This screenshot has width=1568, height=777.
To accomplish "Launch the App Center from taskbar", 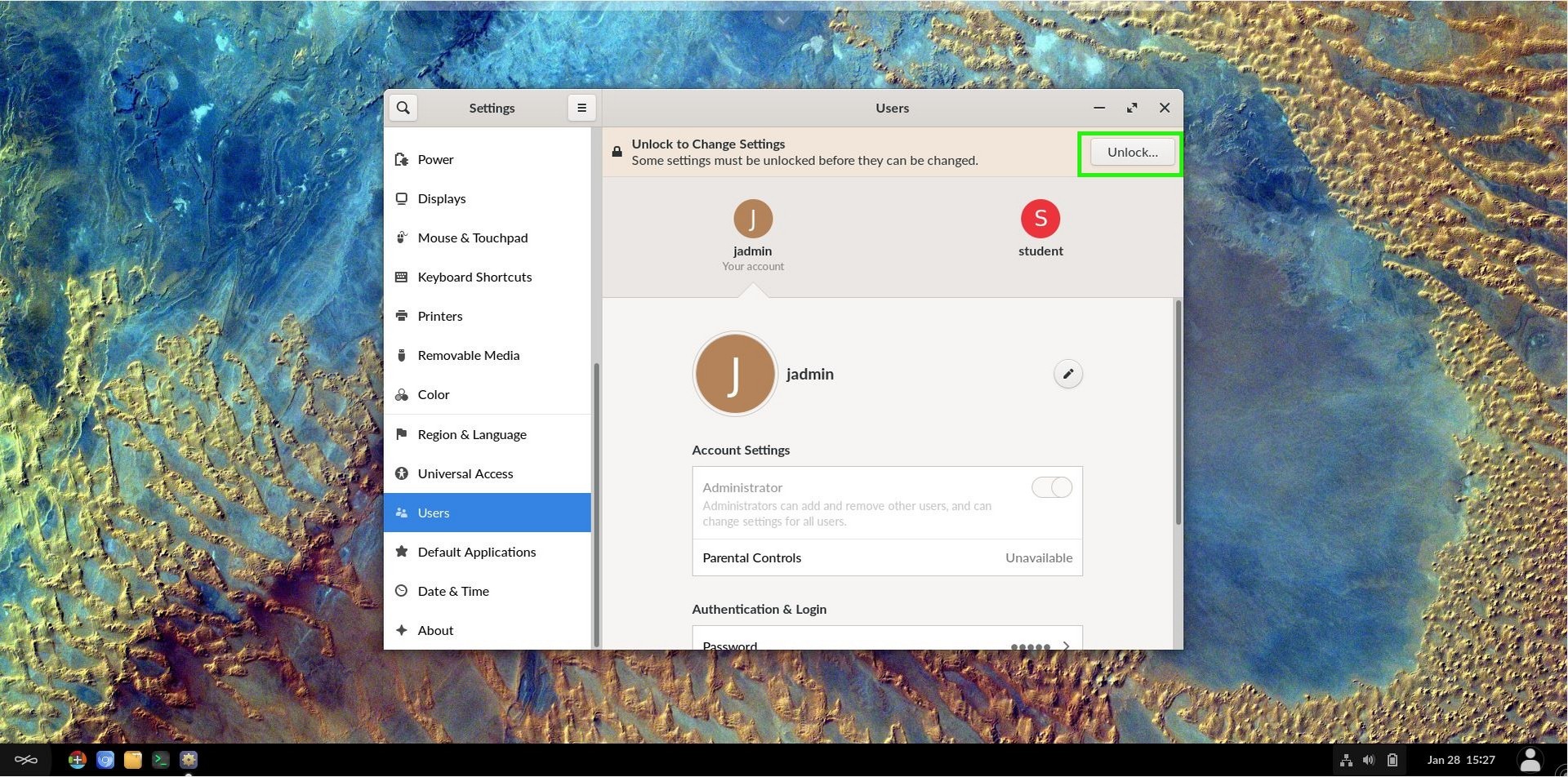I will pos(77,760).
